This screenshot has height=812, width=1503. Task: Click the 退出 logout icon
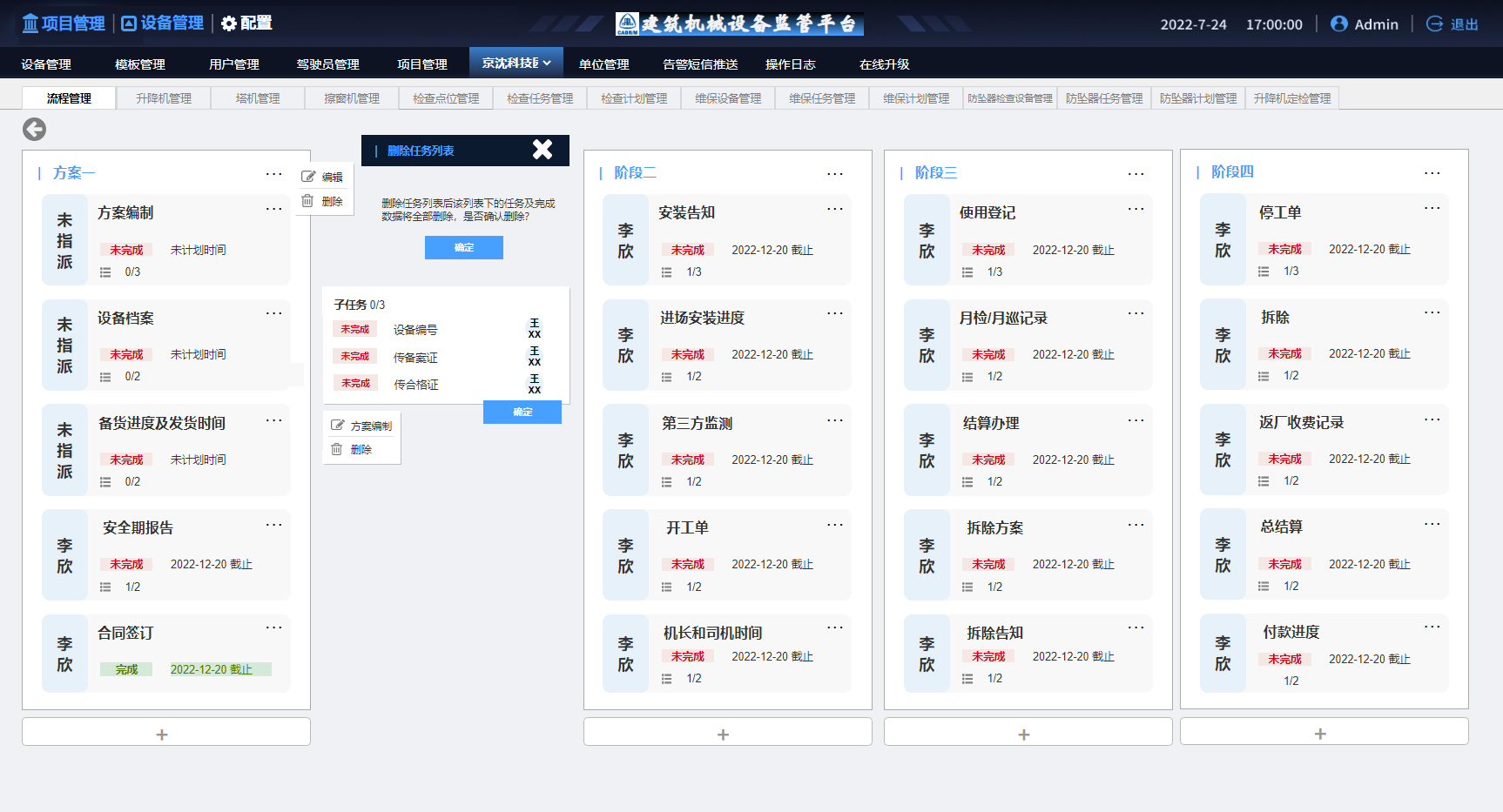pos(1434,23)
